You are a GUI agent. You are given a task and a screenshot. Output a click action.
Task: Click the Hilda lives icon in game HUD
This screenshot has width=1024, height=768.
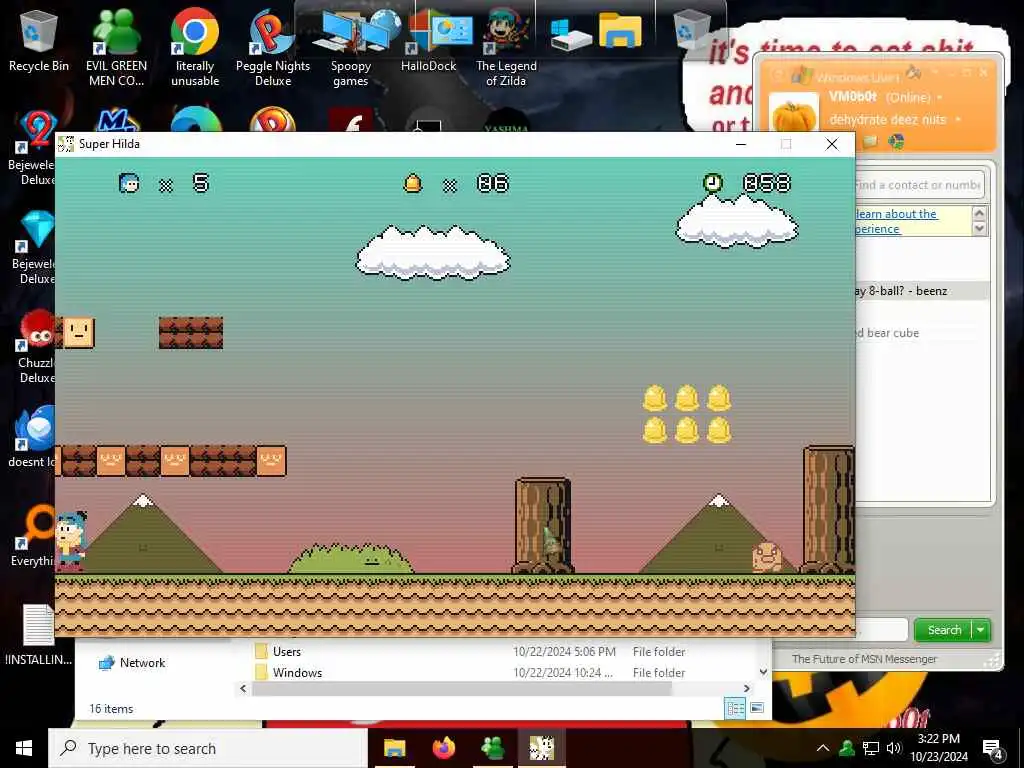pyautogui.click(x=129, y=184)
